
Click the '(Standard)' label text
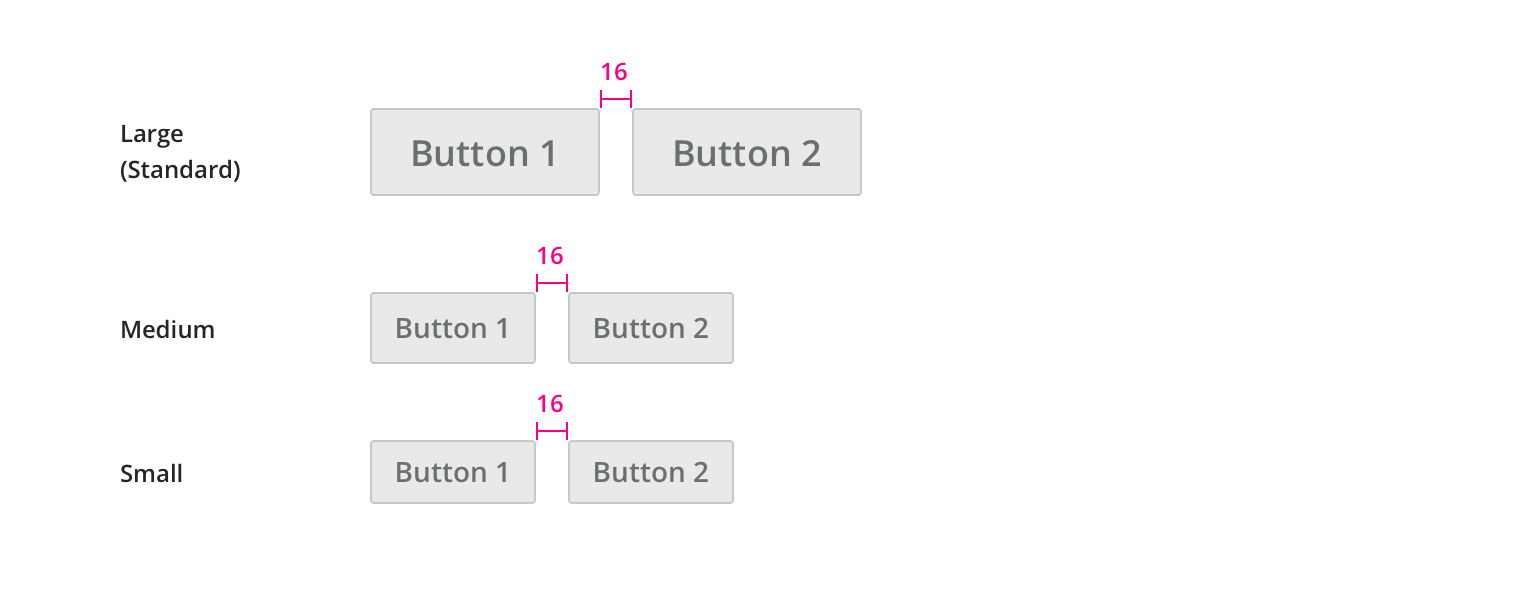point(180,170)
